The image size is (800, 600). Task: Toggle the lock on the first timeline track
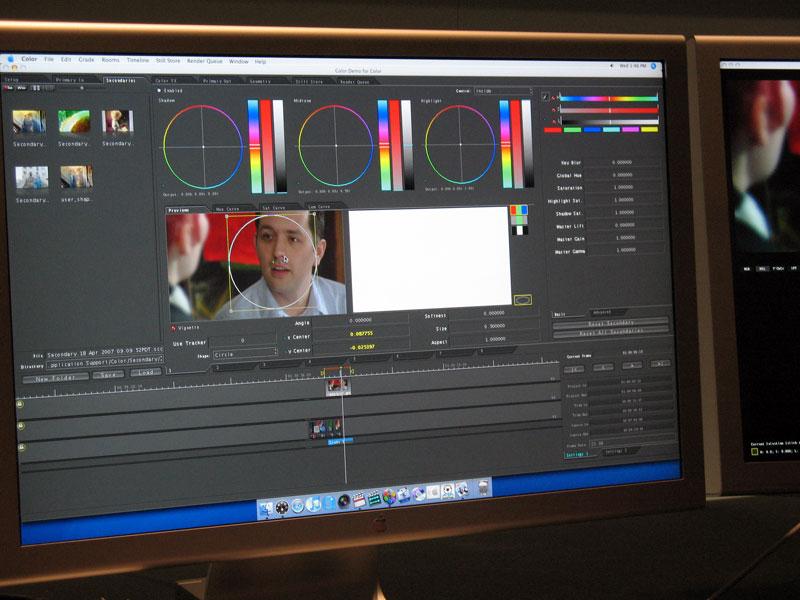pyautogui.click(x=19, y=404)
